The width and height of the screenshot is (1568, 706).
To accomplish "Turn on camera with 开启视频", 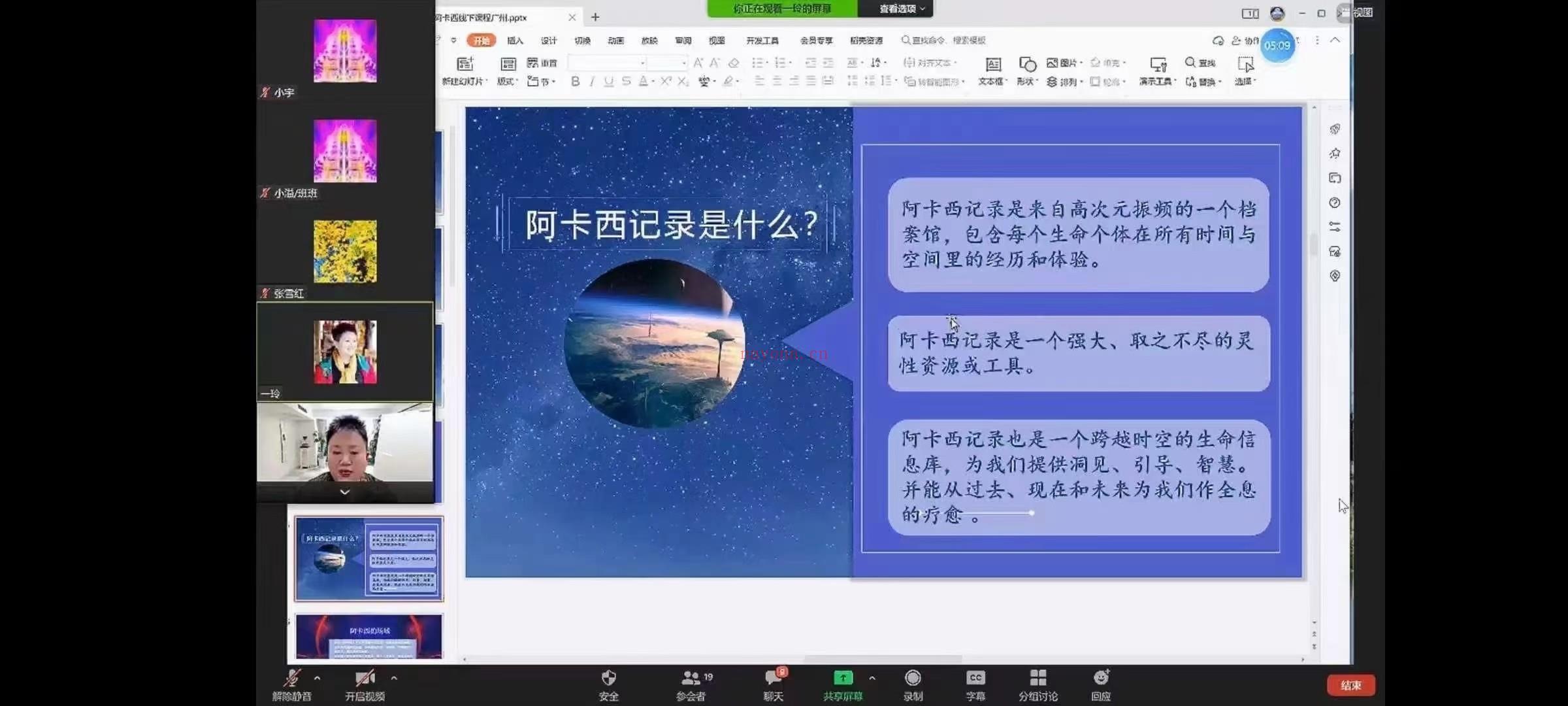I will (x=365, y=684).
